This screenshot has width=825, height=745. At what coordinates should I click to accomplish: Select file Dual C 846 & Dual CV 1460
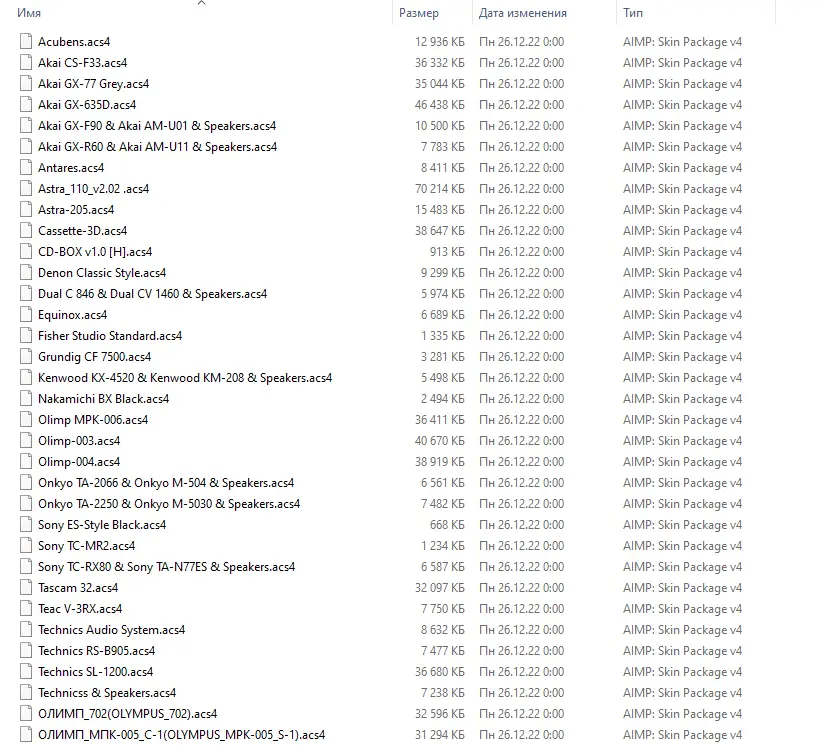pyautogui.click(x=152, y=294)
